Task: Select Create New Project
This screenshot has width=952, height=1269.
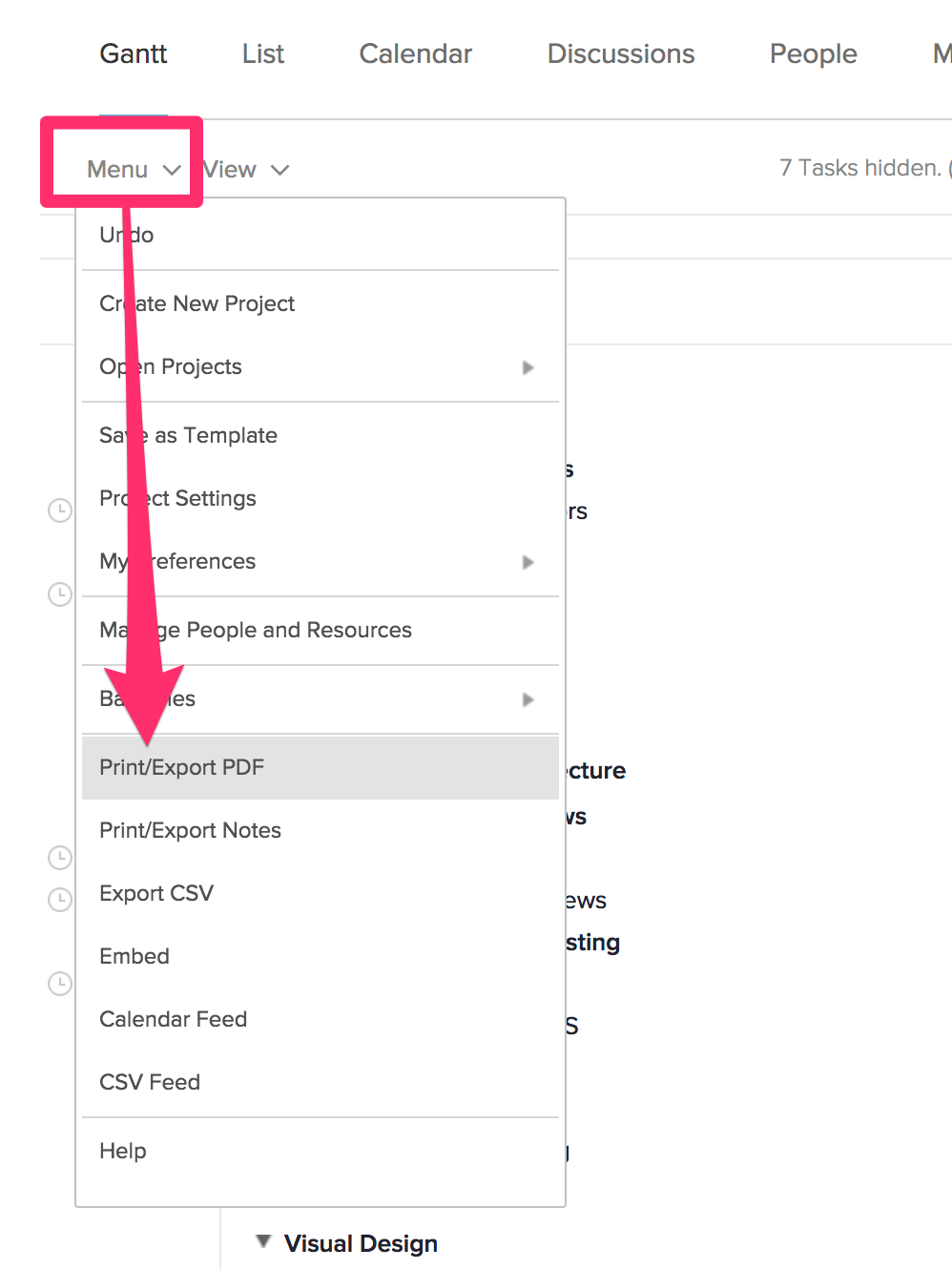Action: point(197,303)
